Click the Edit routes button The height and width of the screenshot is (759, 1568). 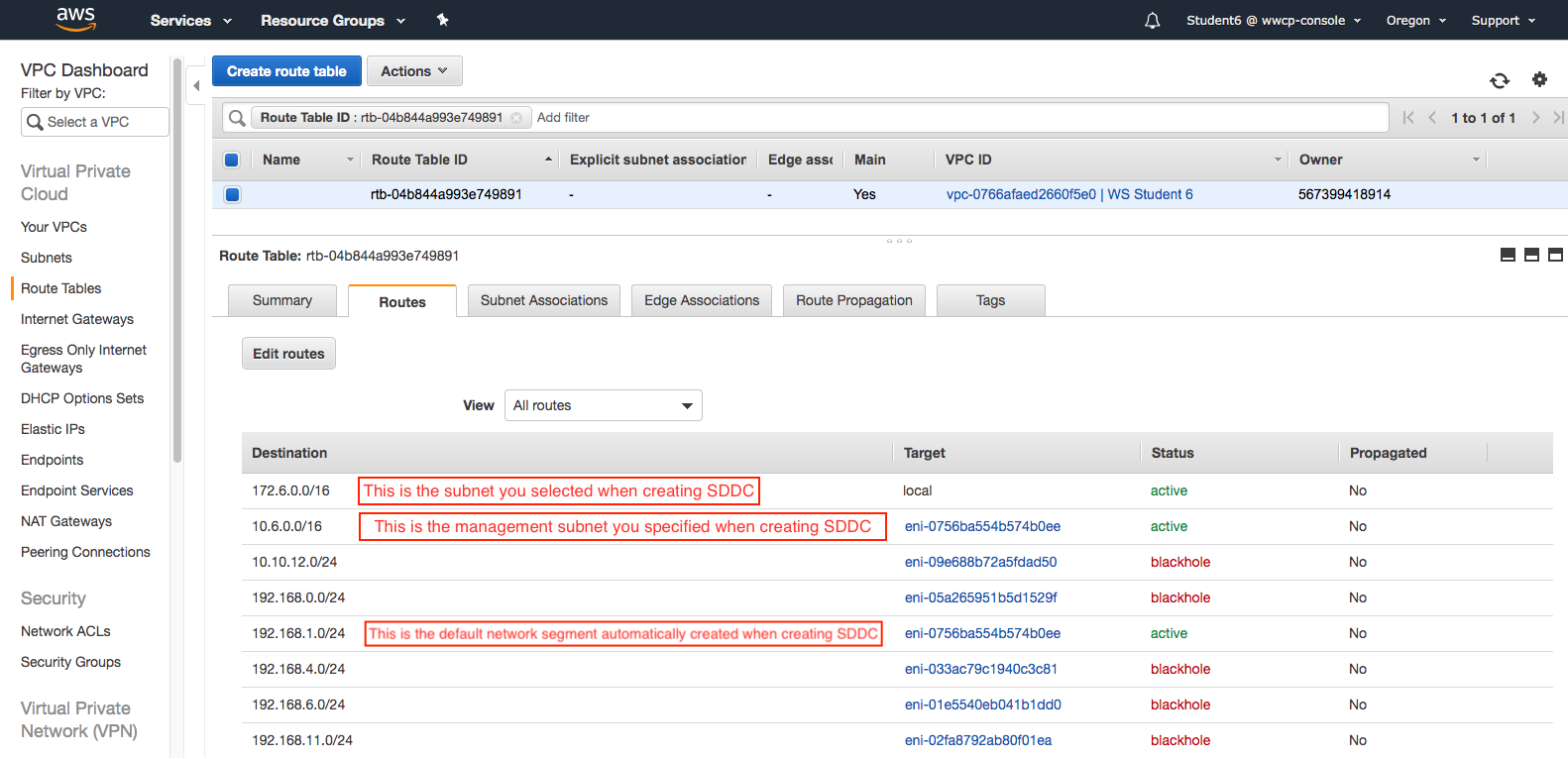(x=288, y=354)
